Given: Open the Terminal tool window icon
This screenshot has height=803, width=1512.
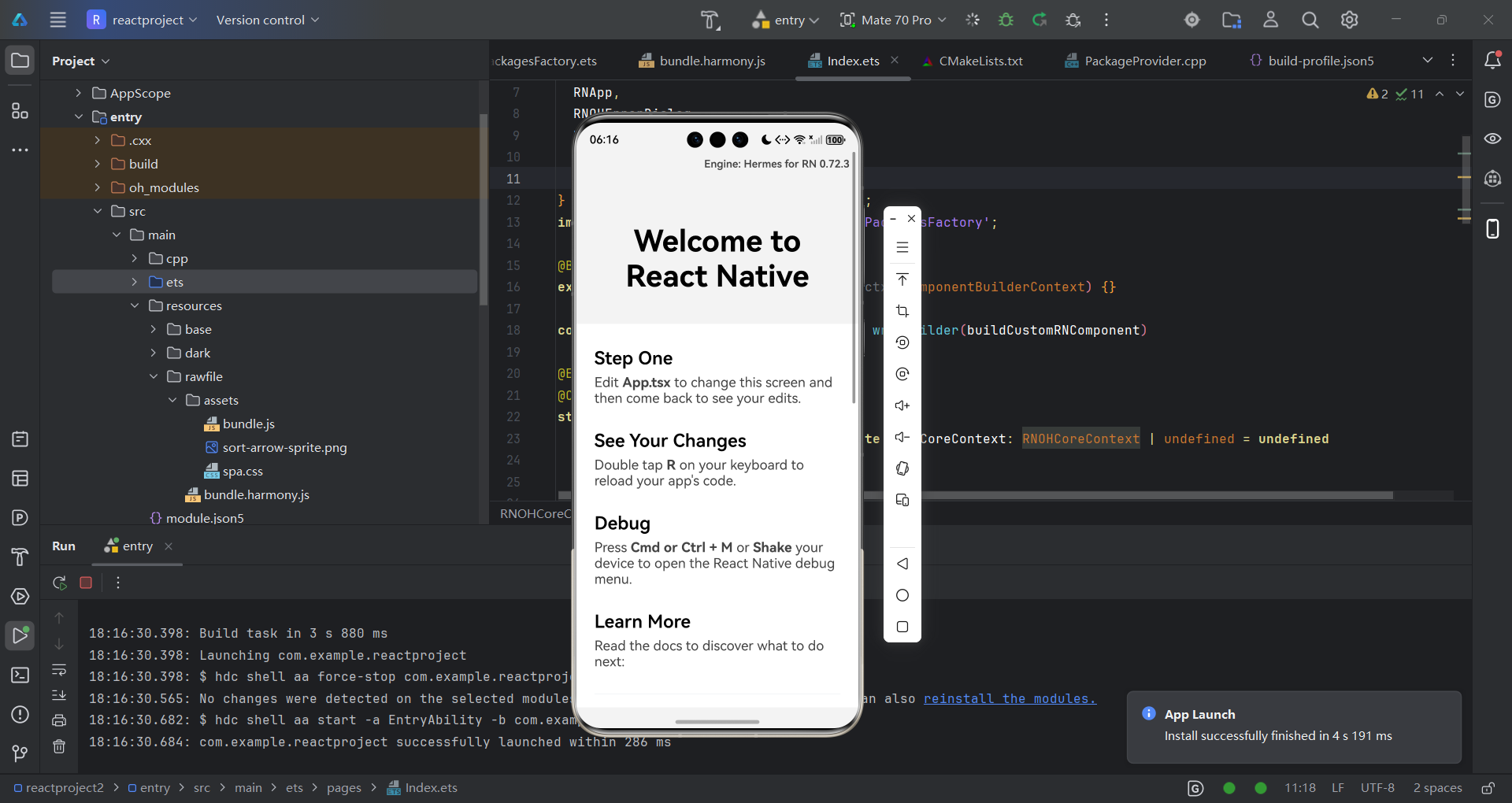Looking at the screenshot, I should [x=20, y=675].
